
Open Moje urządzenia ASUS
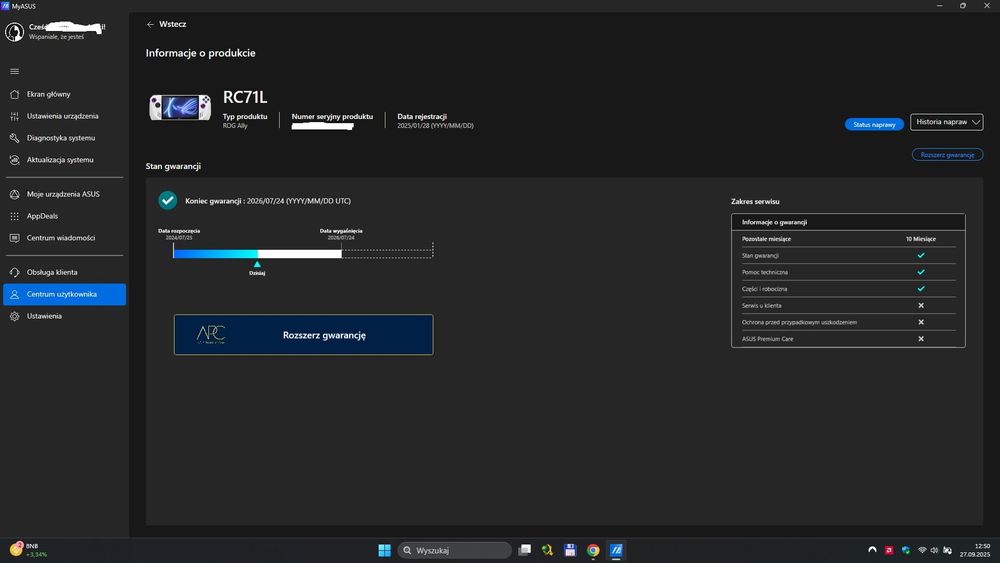point(64,194)
